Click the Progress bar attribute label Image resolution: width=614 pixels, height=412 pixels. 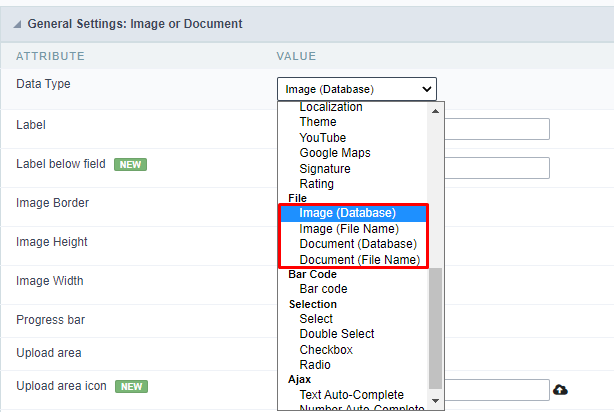point(51,320)
